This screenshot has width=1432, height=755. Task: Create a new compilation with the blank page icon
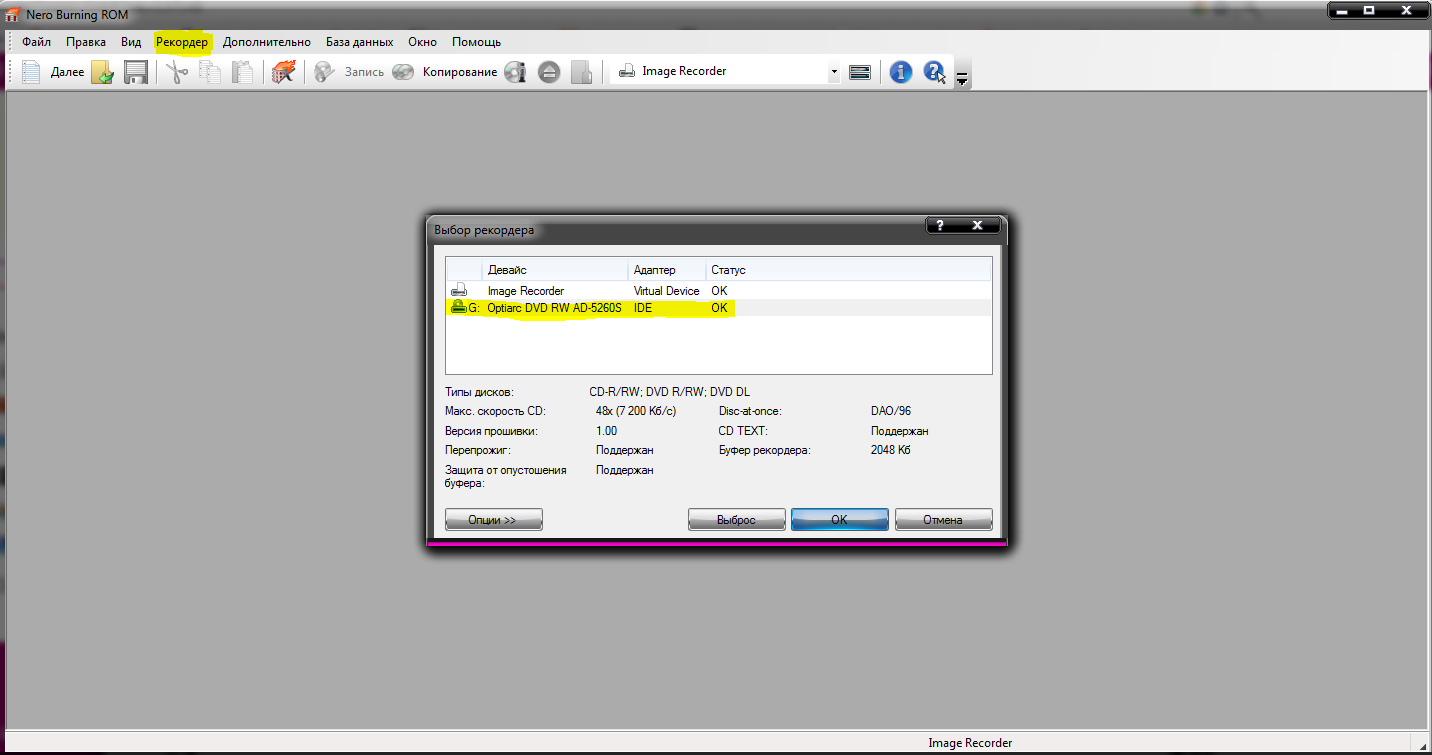[31, 72]
